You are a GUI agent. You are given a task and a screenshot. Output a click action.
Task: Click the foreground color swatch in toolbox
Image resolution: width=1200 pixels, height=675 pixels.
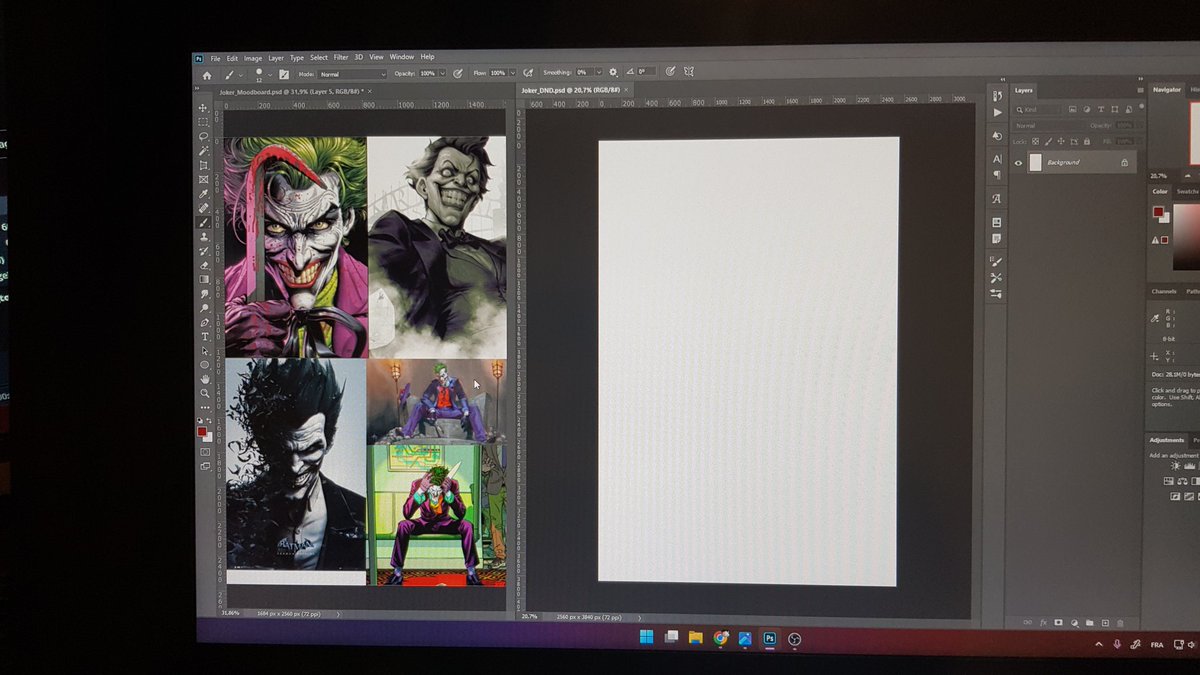[202, 433]
